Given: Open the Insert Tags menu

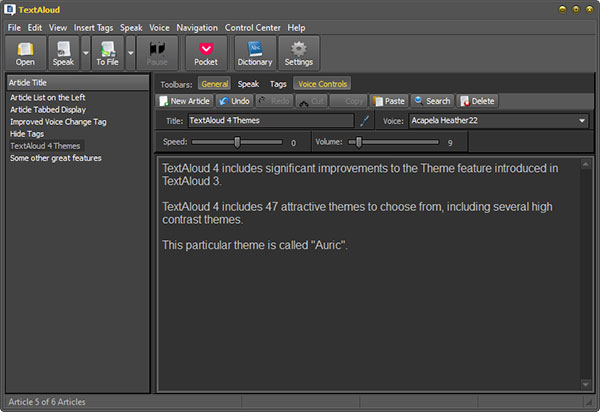Looking at the screenshot, I should (x=93, y=27).
